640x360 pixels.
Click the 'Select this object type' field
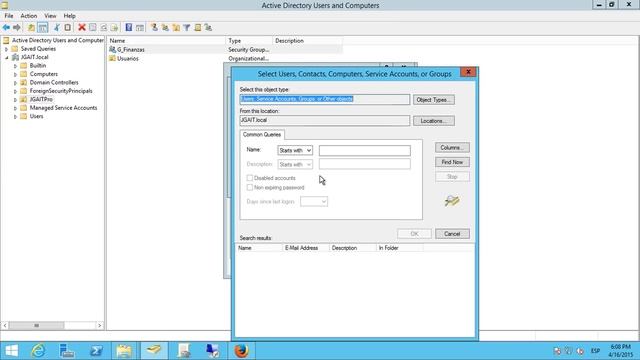325,99
